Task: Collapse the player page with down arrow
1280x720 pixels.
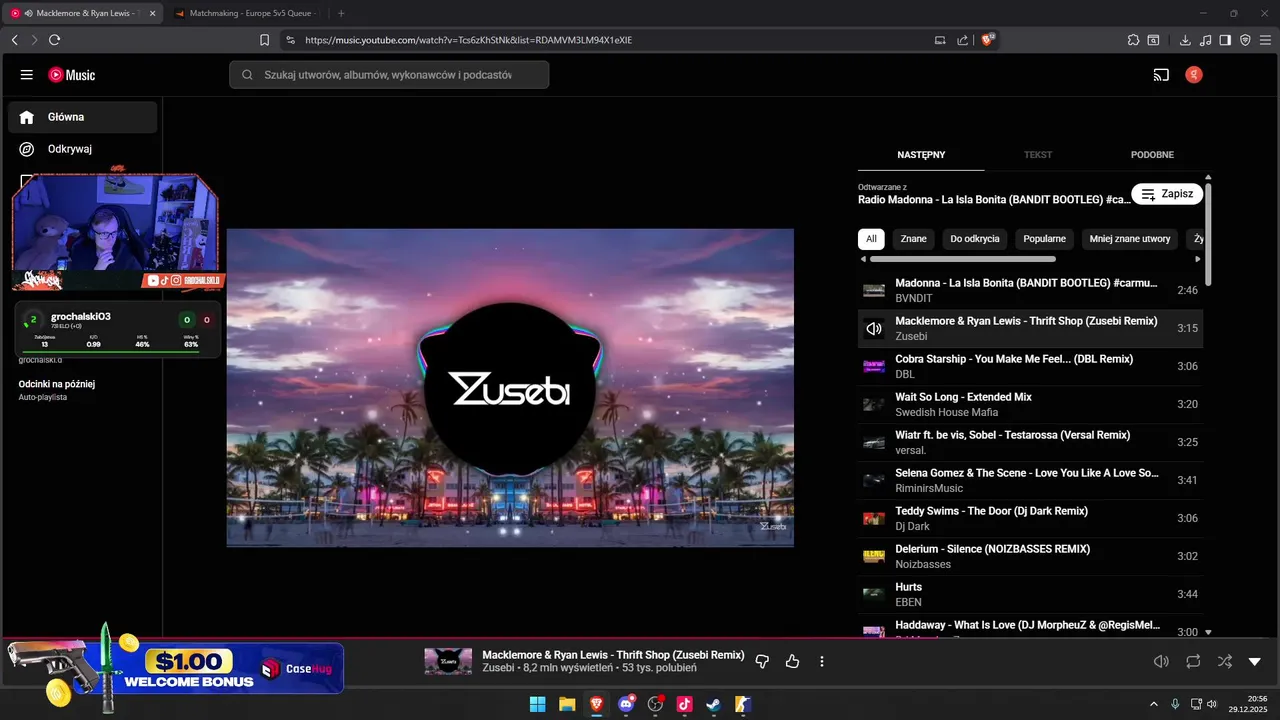Action: tap(1255, 661)
